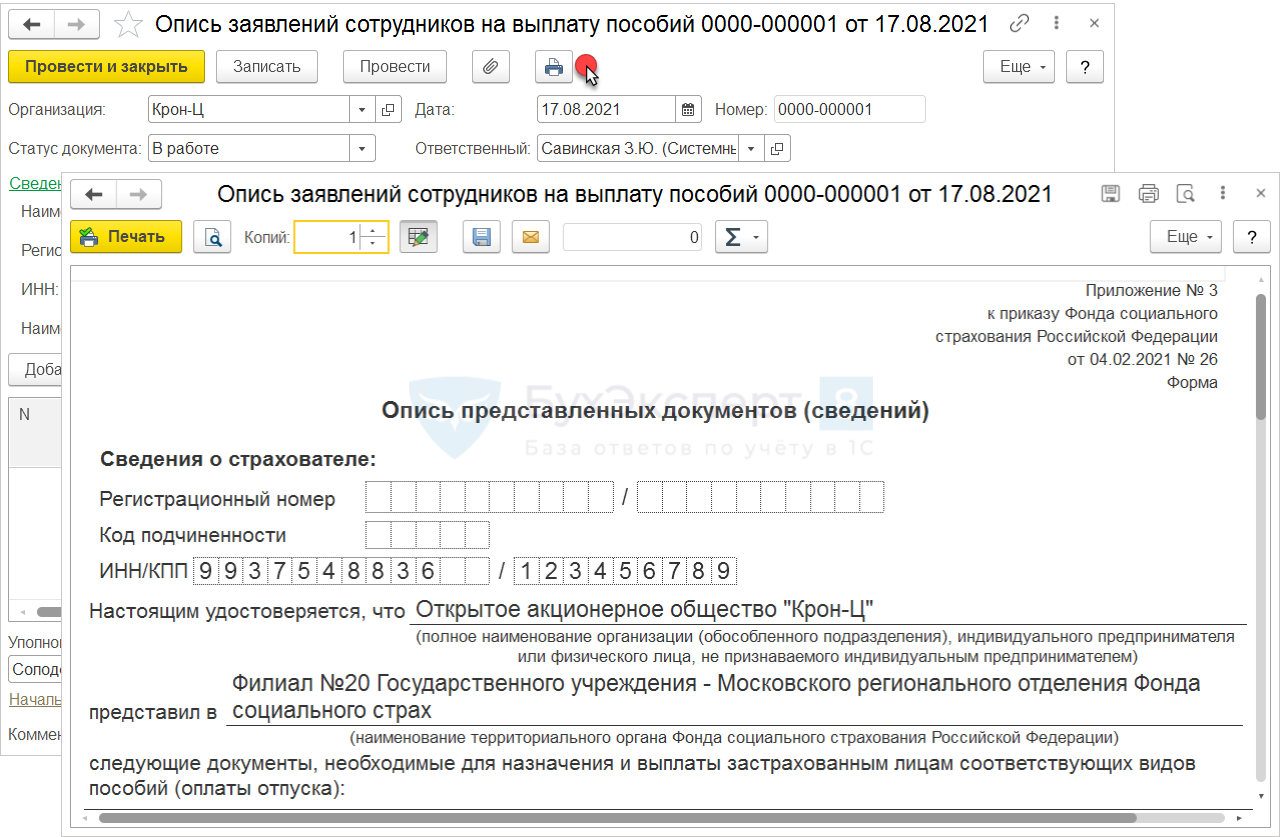The image size is (1284, 837).
Task: Open the Организация record via open icon
Action: coord(388,110)
